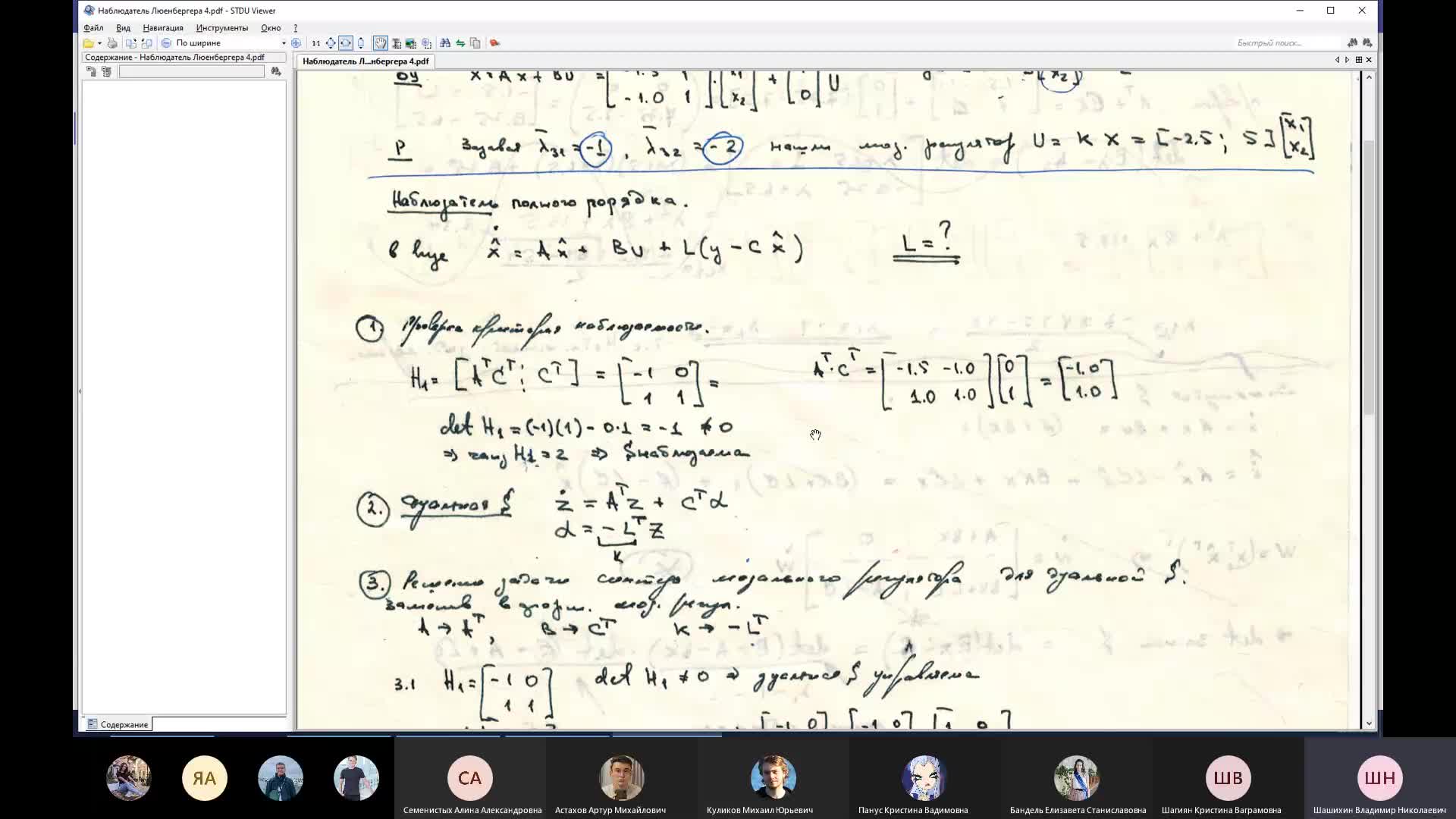Collapse all contents tree icon
This screenshot has width=1456, height=819.
coord(106,71)
